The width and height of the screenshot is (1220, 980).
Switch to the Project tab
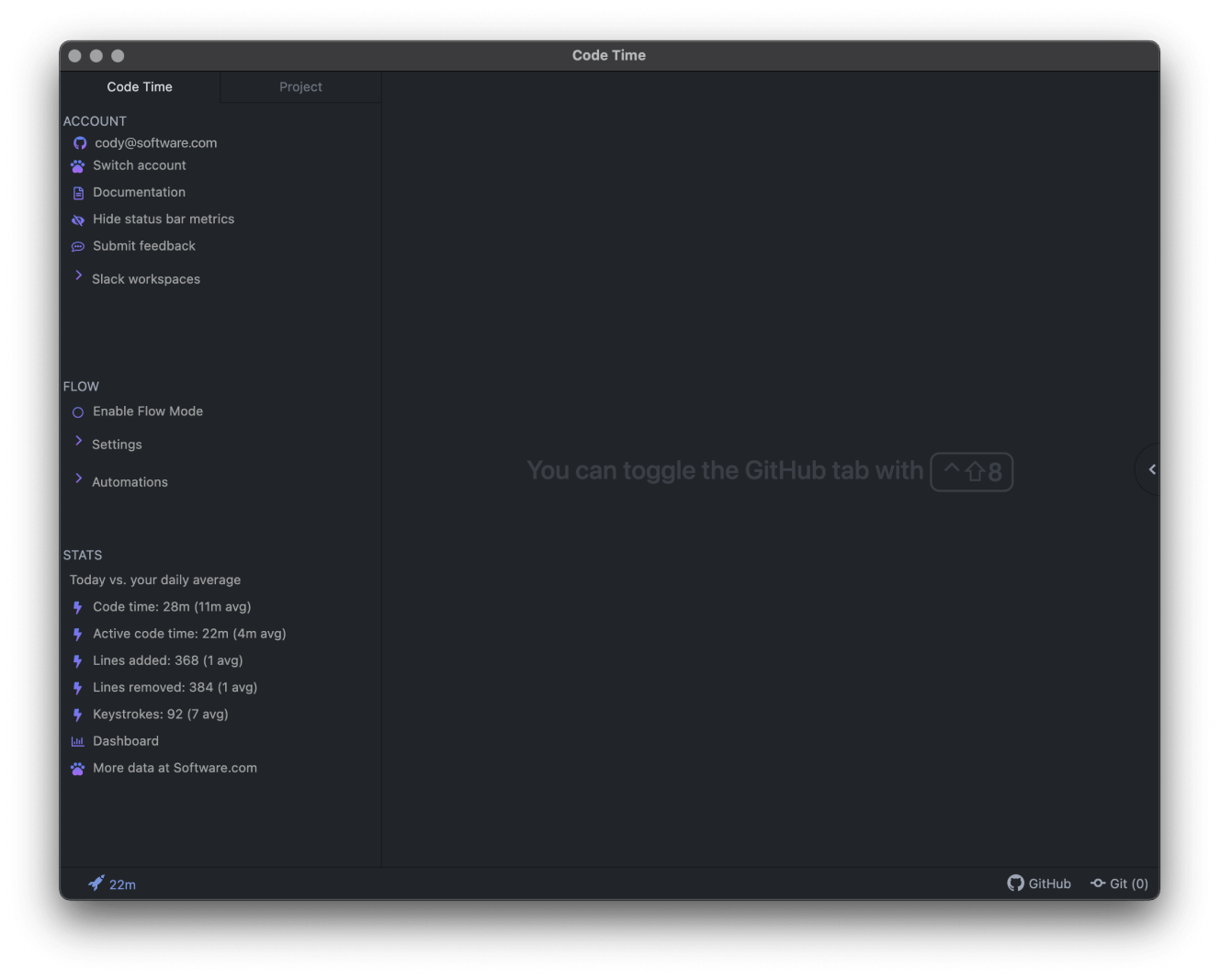(300, 86)
